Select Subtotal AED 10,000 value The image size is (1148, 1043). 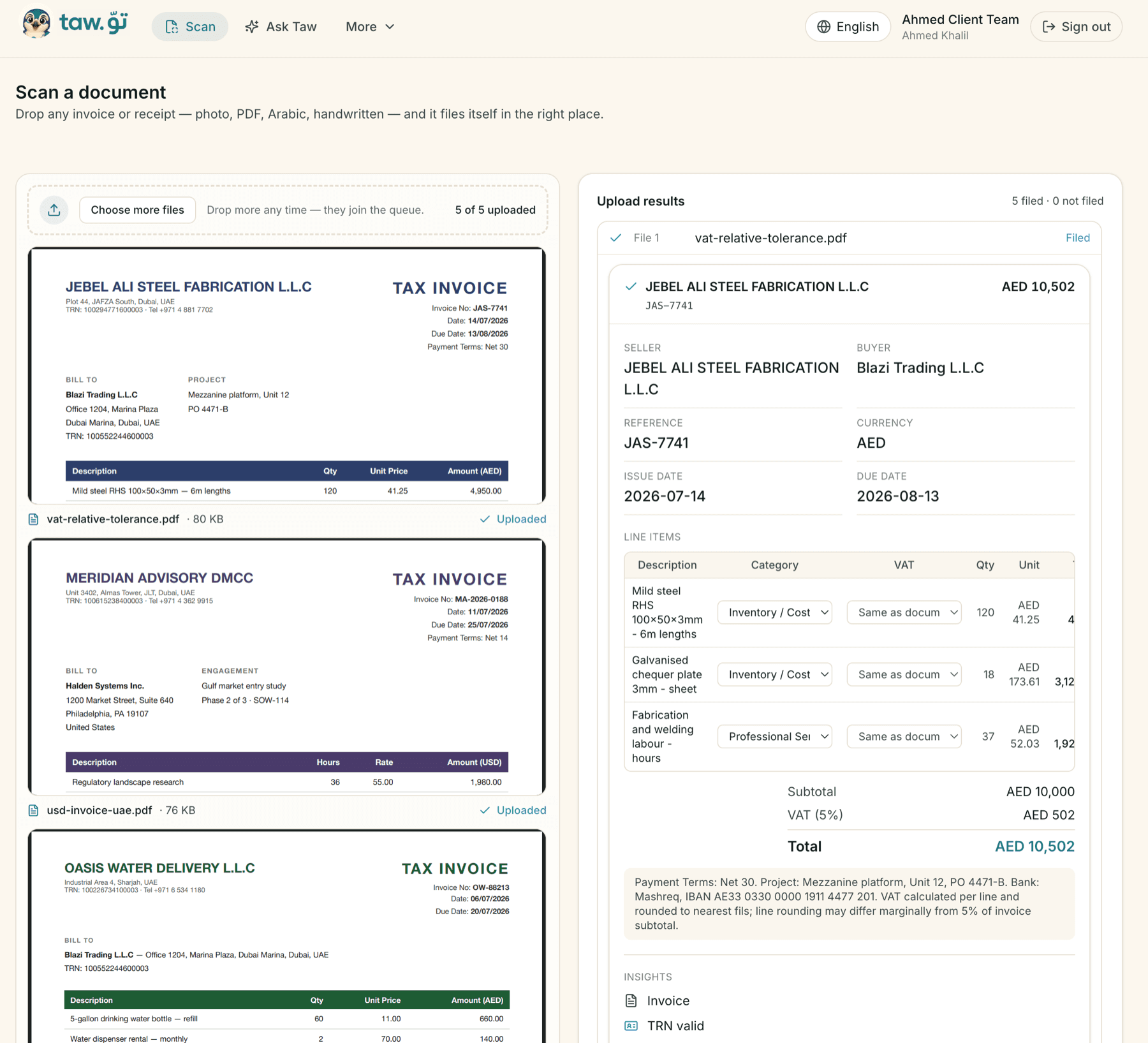pyautogui.click(x=1040, y=792)
